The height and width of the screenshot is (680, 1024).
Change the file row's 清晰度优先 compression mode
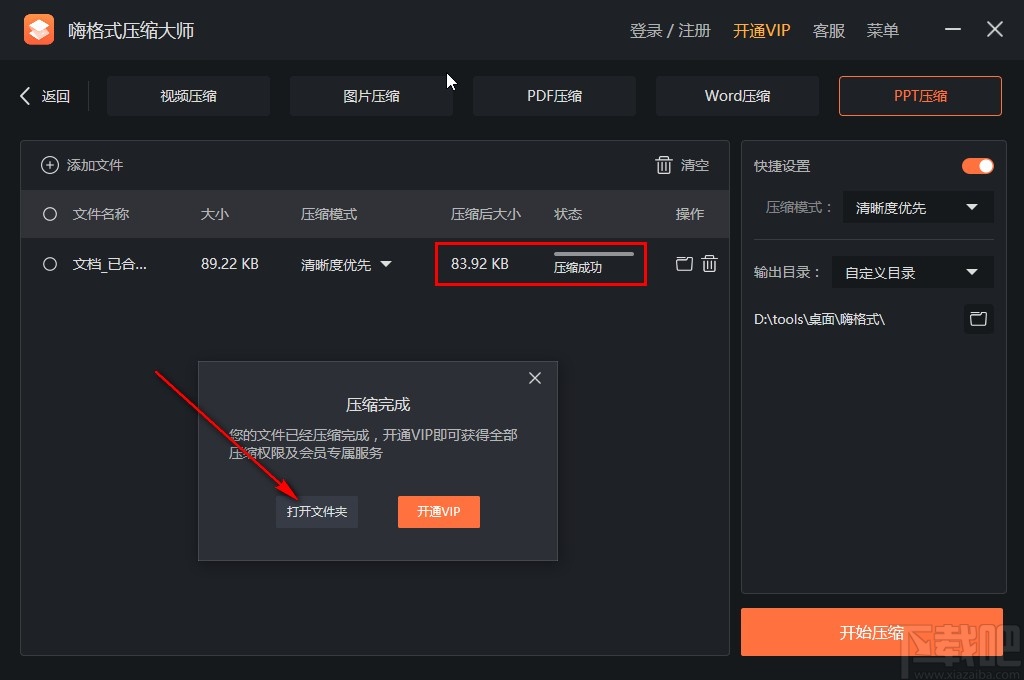346,265
